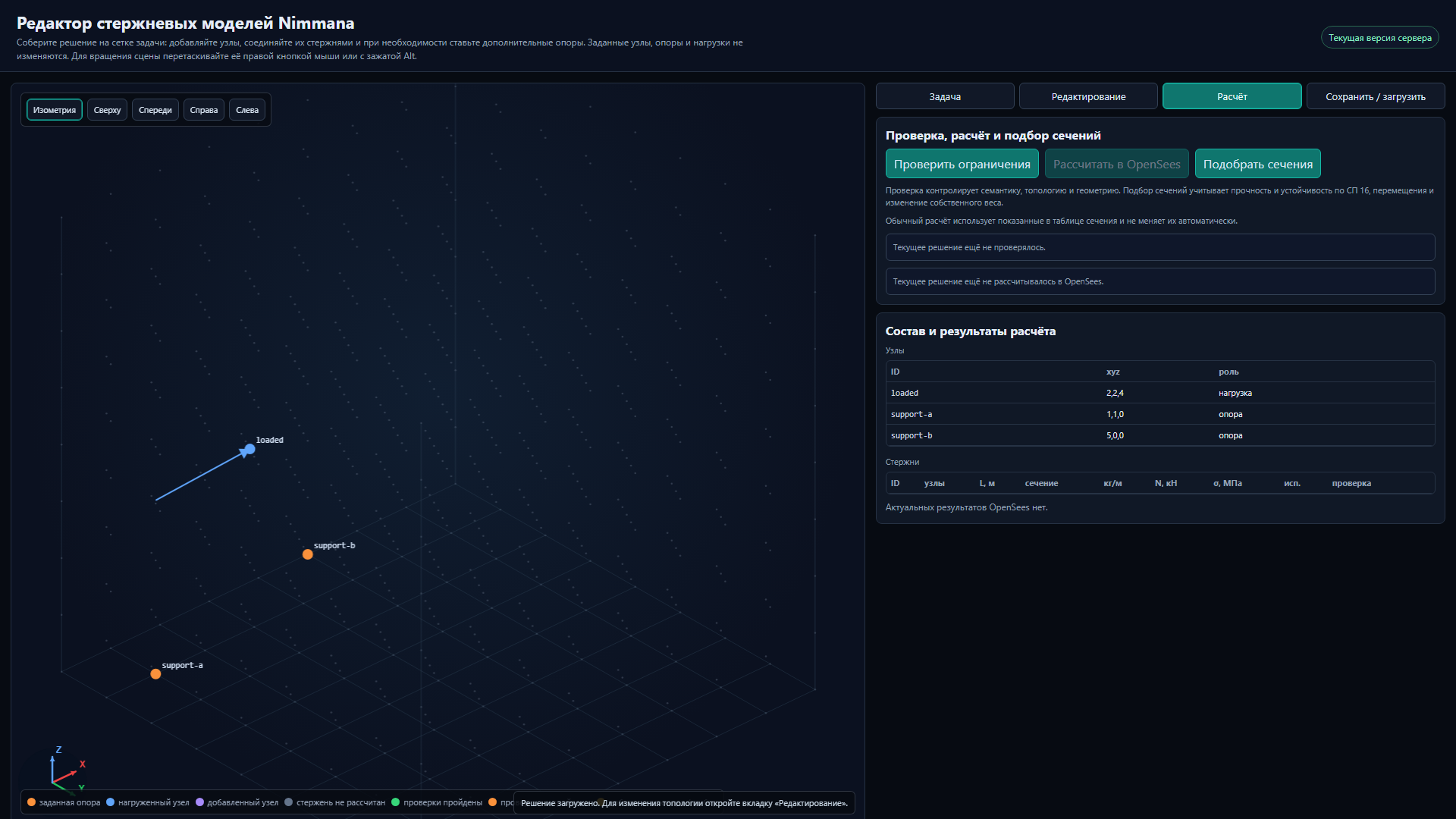The image size is (1456, 819).
Task: Click the XYZ axis gizmo in the viewport
Action: point(67,770)
